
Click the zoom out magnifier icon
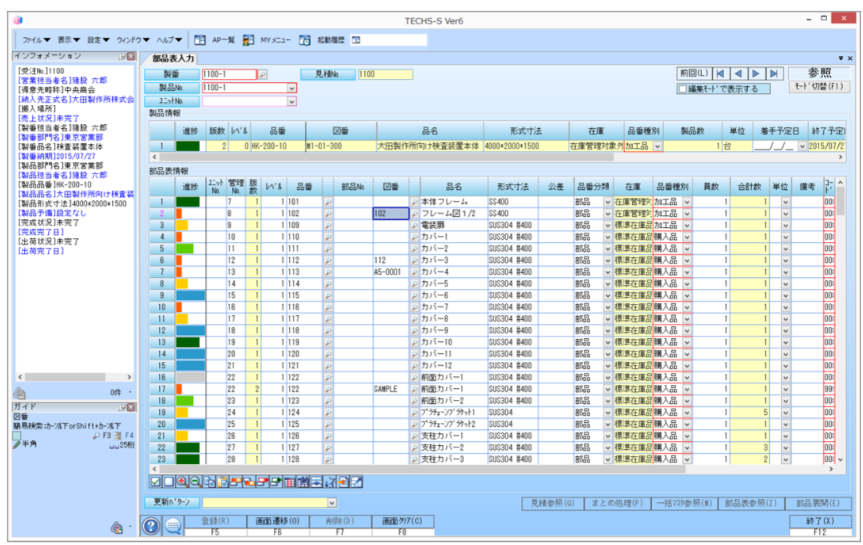point(195,482)
